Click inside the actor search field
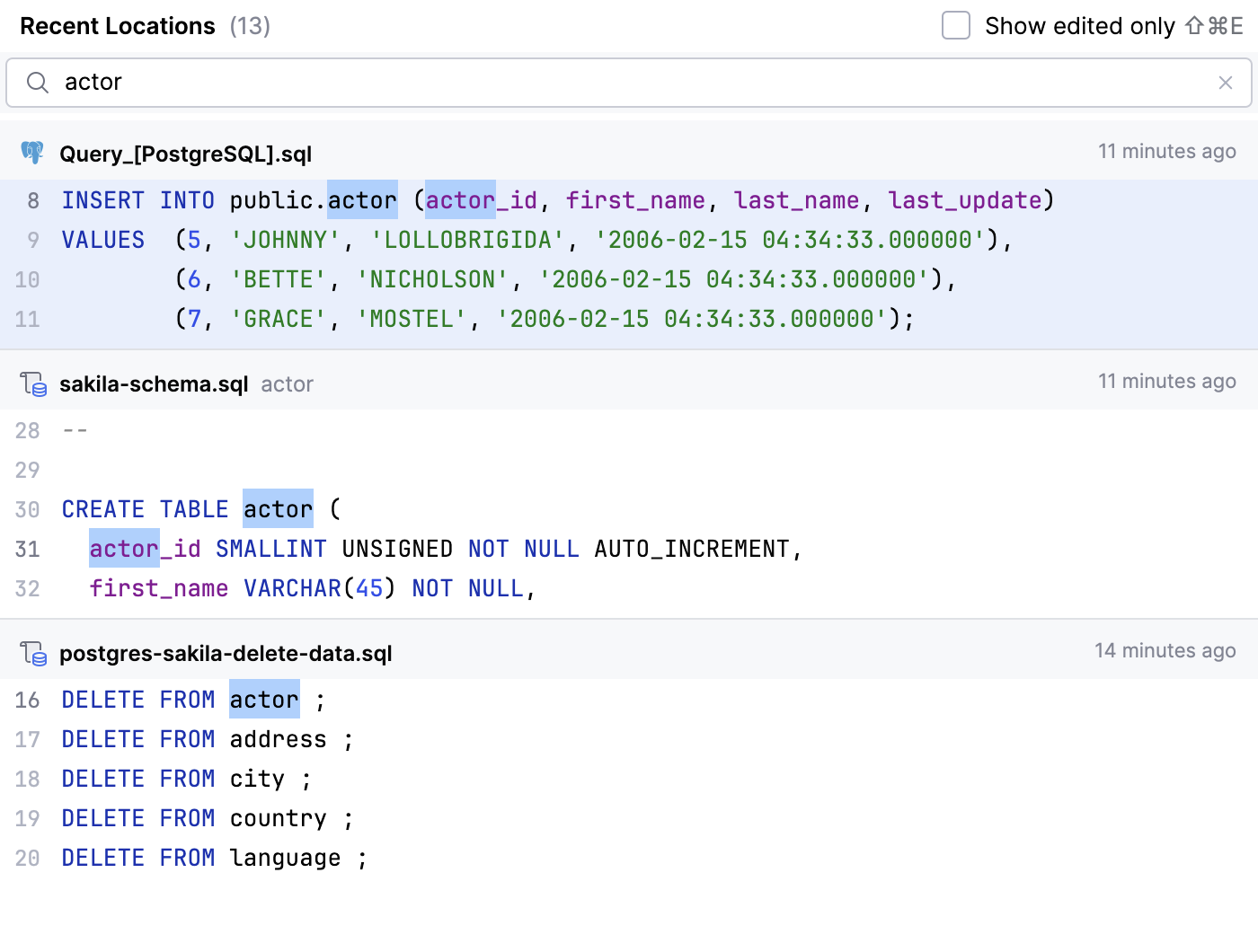This screenshot has height=952, width=1258. [x=629, y=83]
